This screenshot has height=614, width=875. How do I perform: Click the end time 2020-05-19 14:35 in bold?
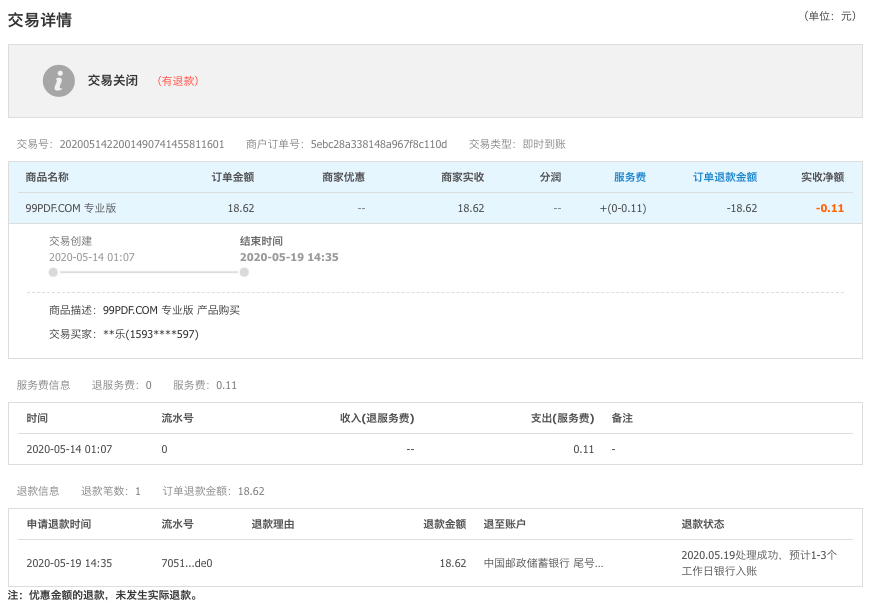click(x=289, y=257)
